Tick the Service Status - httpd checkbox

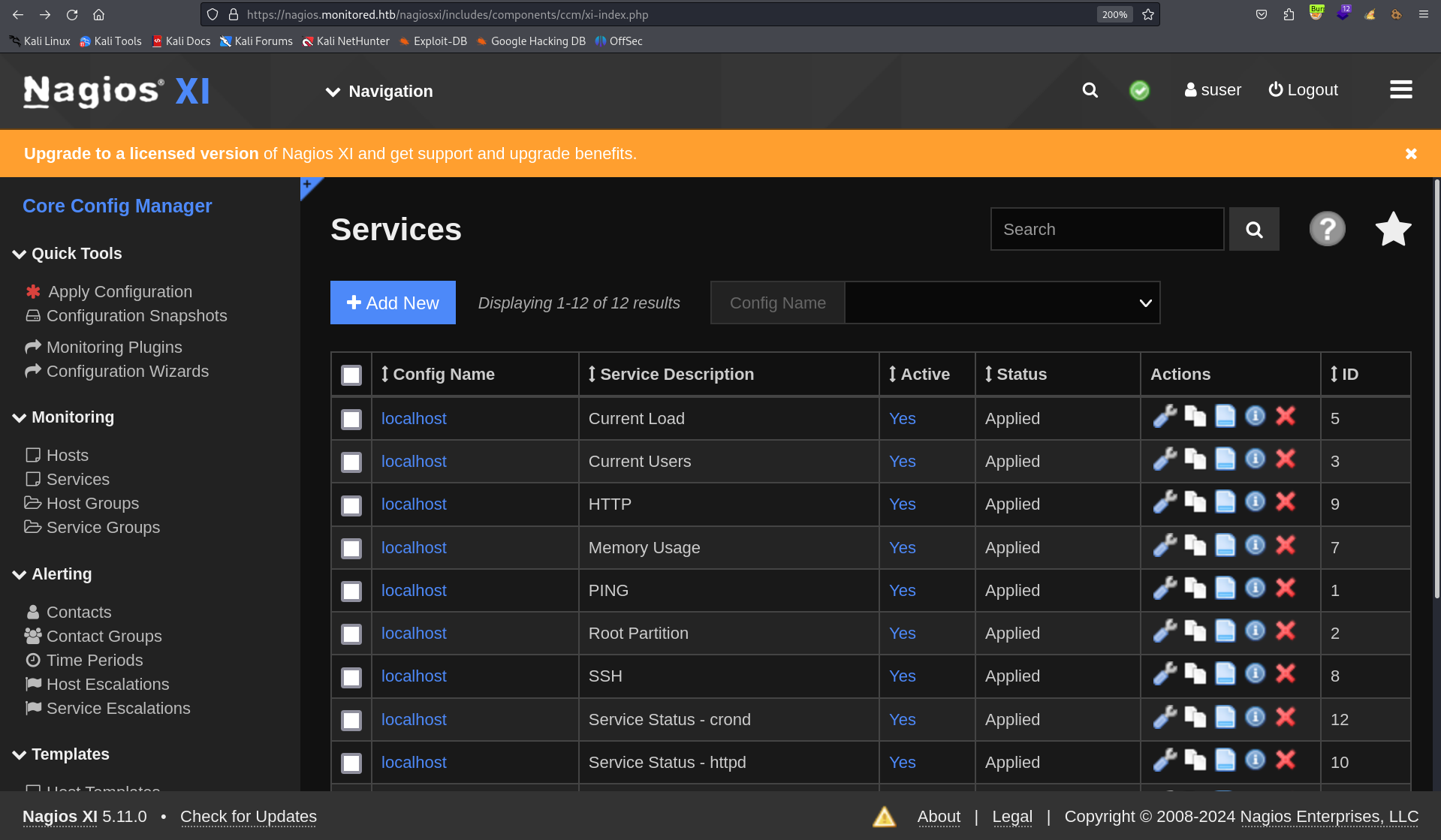tap(351, 763)
